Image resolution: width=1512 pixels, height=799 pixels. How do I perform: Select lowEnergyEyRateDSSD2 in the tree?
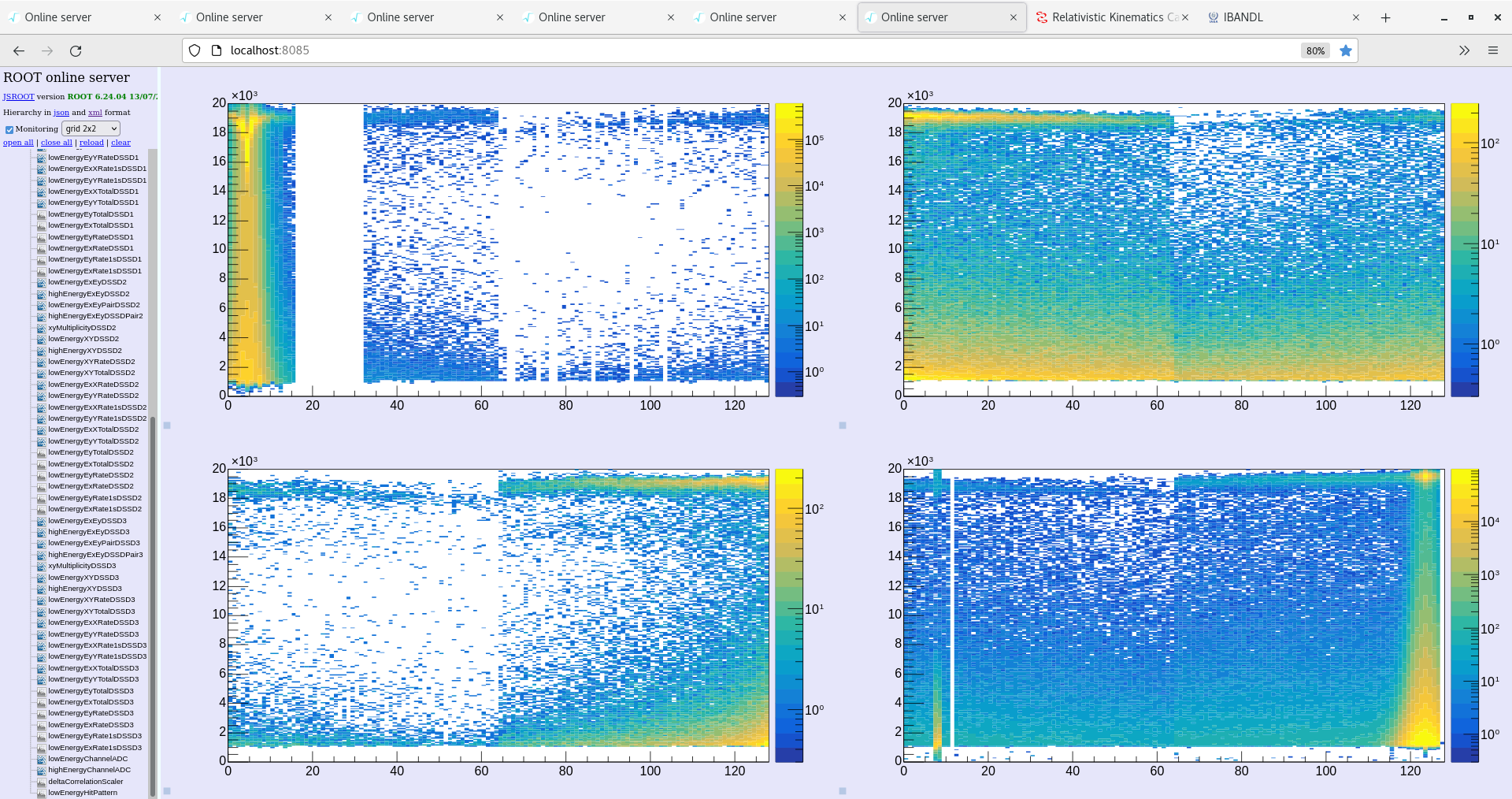[x=91, y=475]
